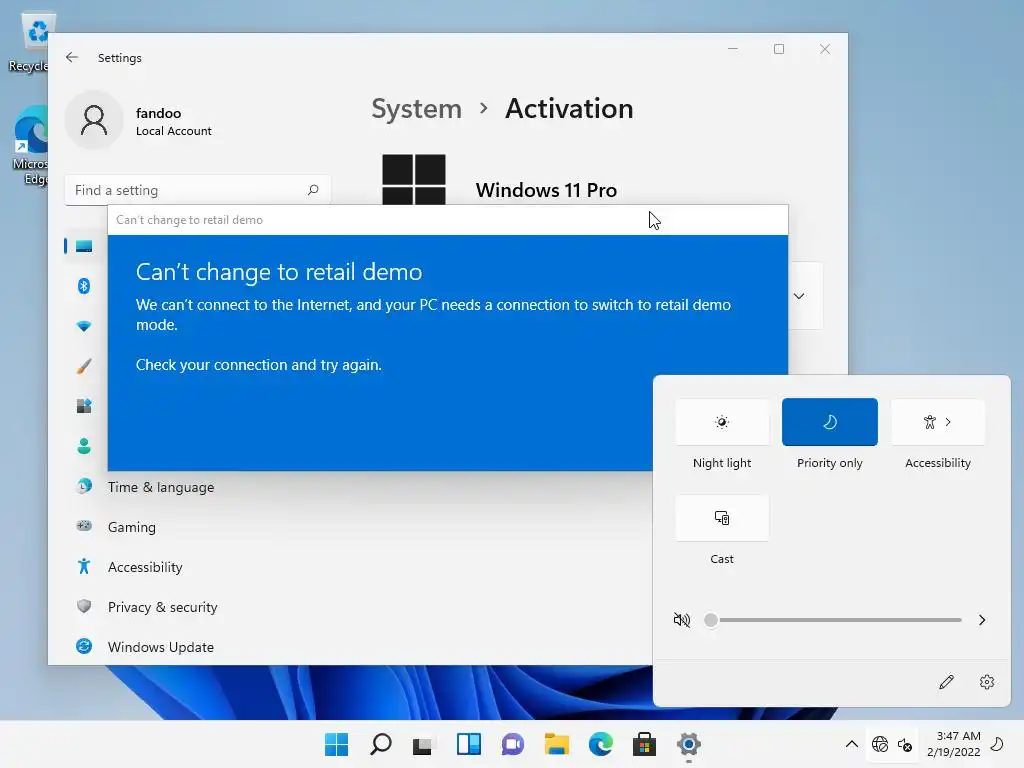Screen dimensions: 1024x768
Task: Click Settings gear on taskbar
Action: (688, 744)
